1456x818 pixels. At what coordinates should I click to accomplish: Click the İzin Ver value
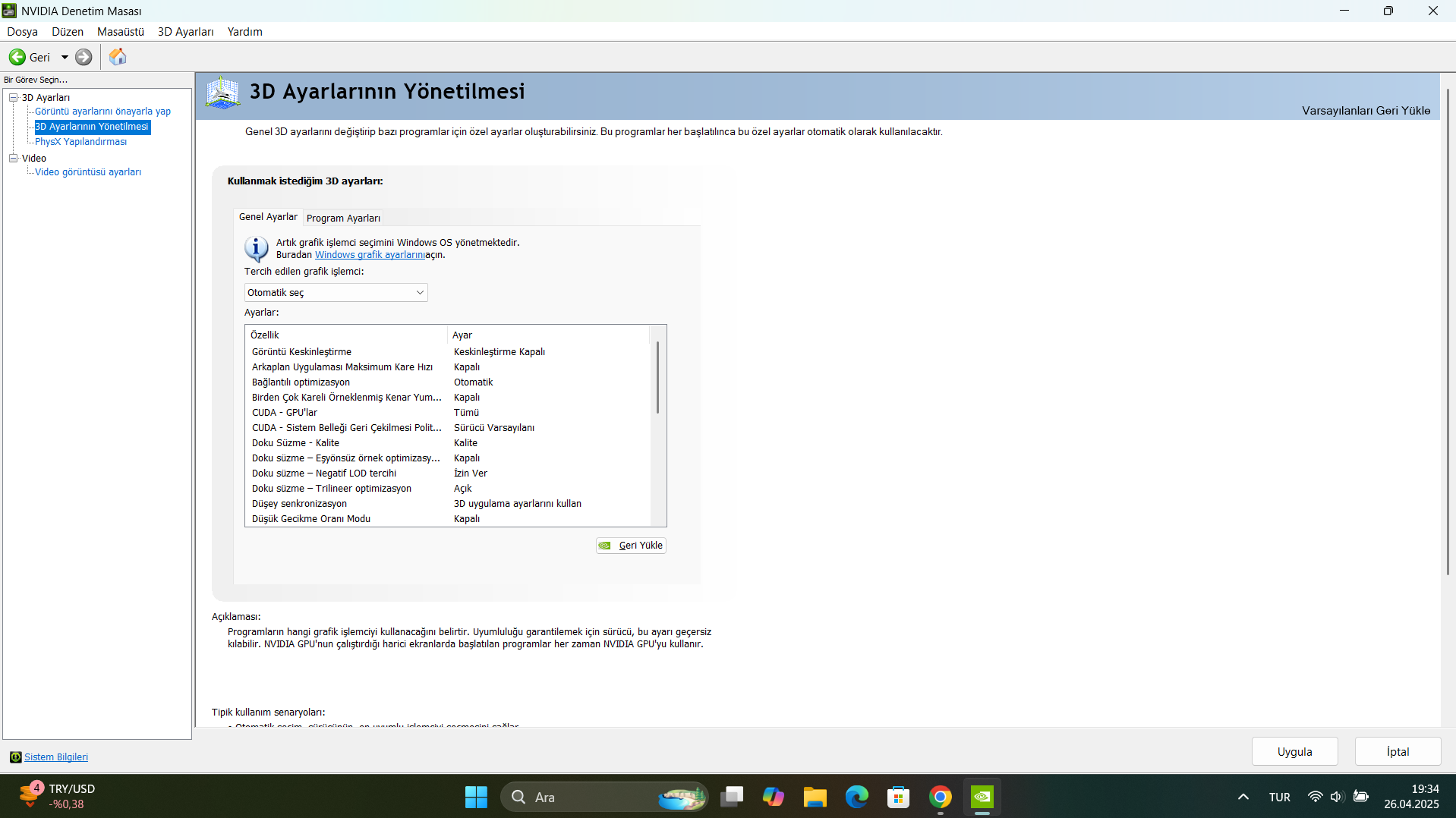click(471, 473)
